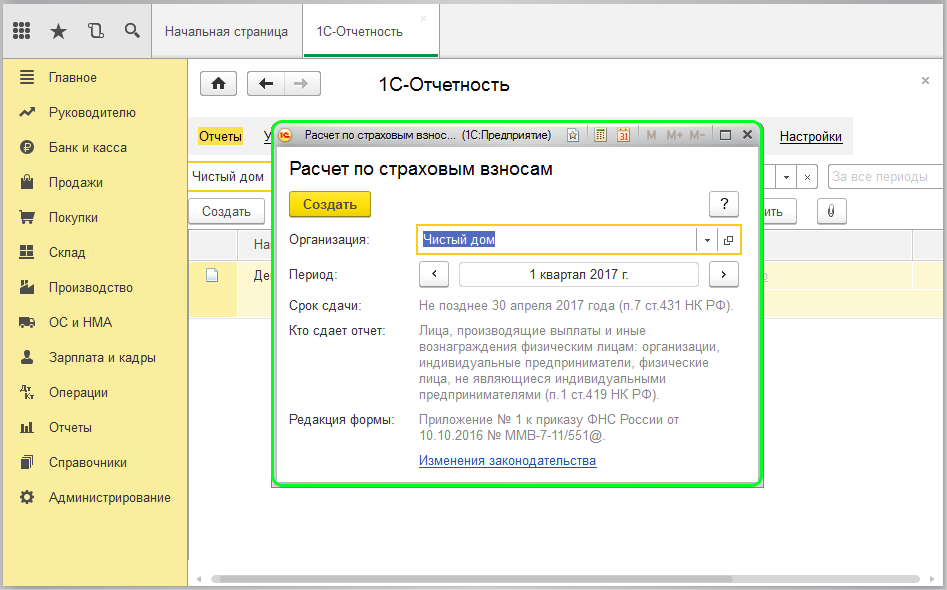
Task: Clear filter with x button
Action: click(807, 177)
